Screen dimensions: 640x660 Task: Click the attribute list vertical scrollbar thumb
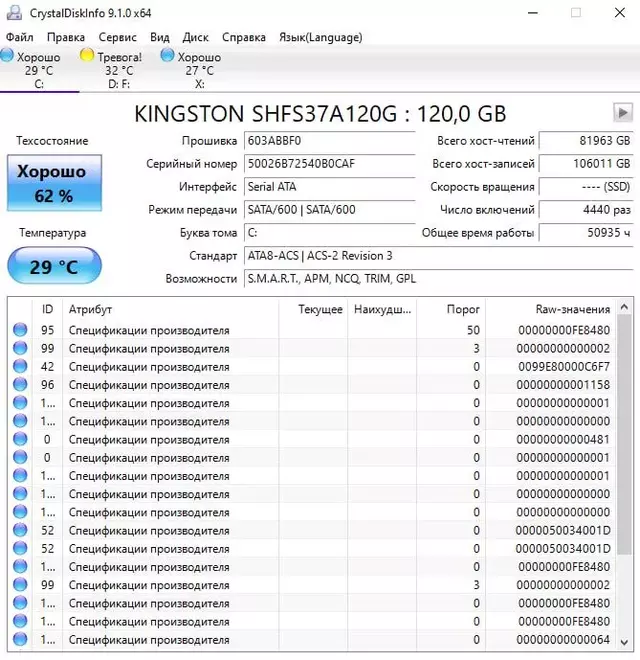pyautogui.click(x=624, y=436)
